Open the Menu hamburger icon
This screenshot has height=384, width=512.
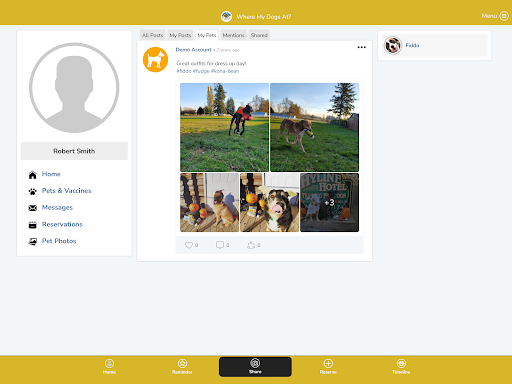coord(504,16)
